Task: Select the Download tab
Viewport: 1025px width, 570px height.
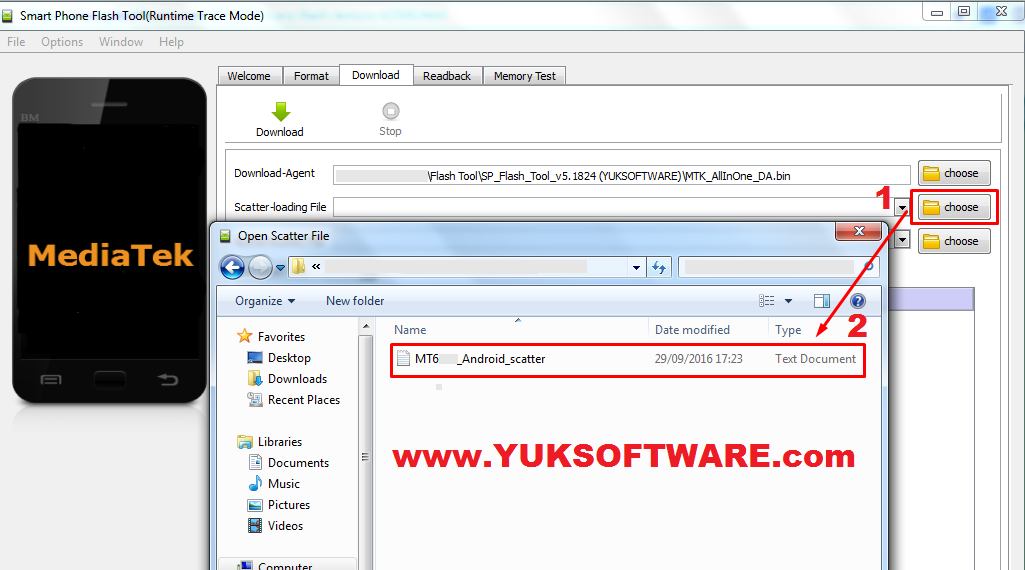Action: click(x=376, y=75)
